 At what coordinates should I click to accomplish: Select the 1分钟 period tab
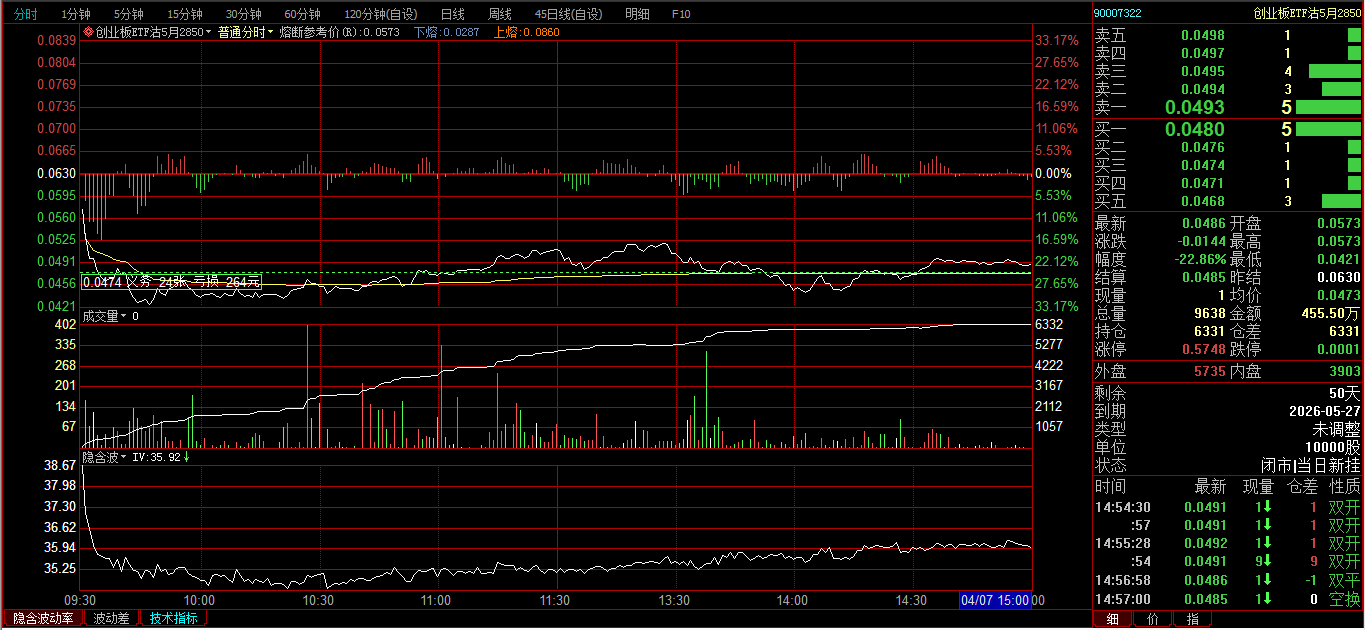(76, 14)
